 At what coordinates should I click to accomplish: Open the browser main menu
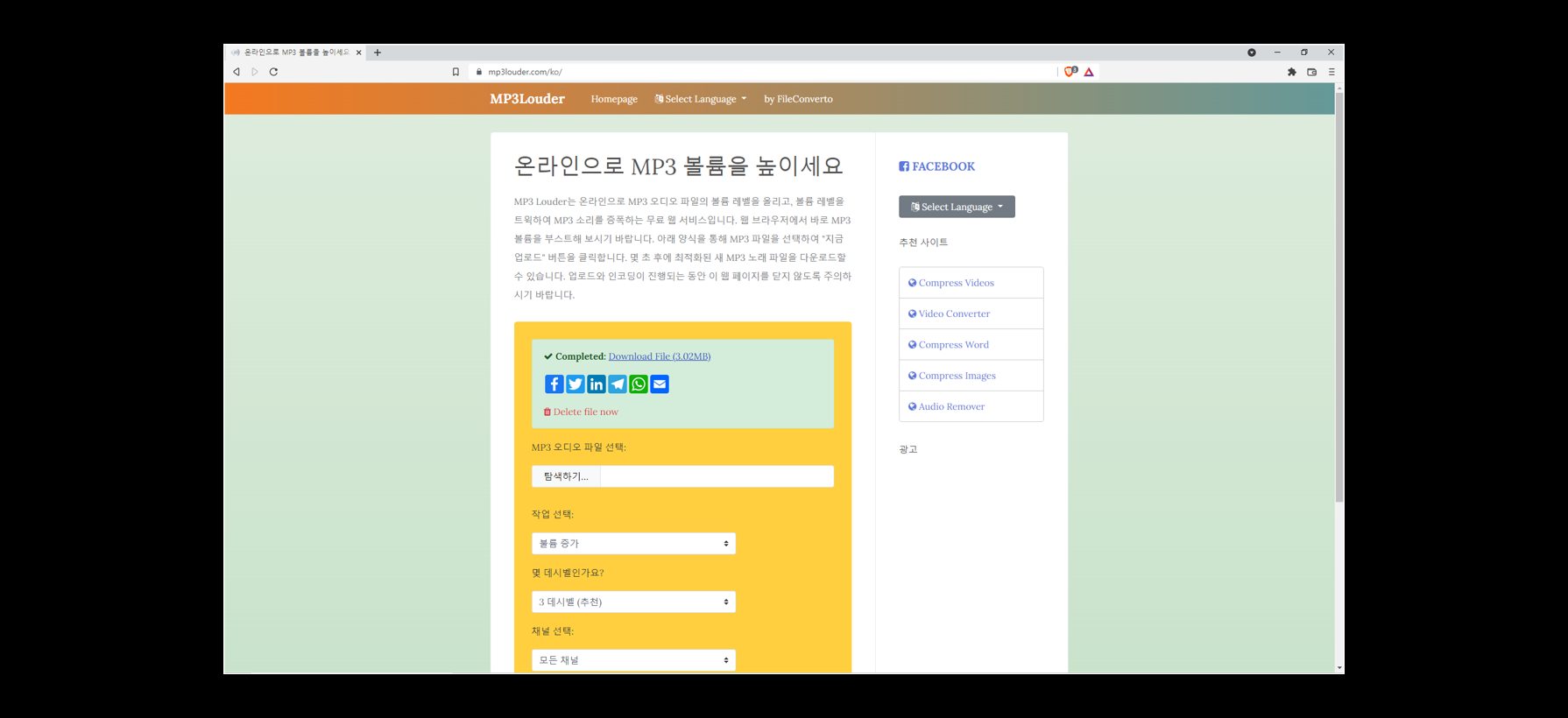[x=1331, y=72]
